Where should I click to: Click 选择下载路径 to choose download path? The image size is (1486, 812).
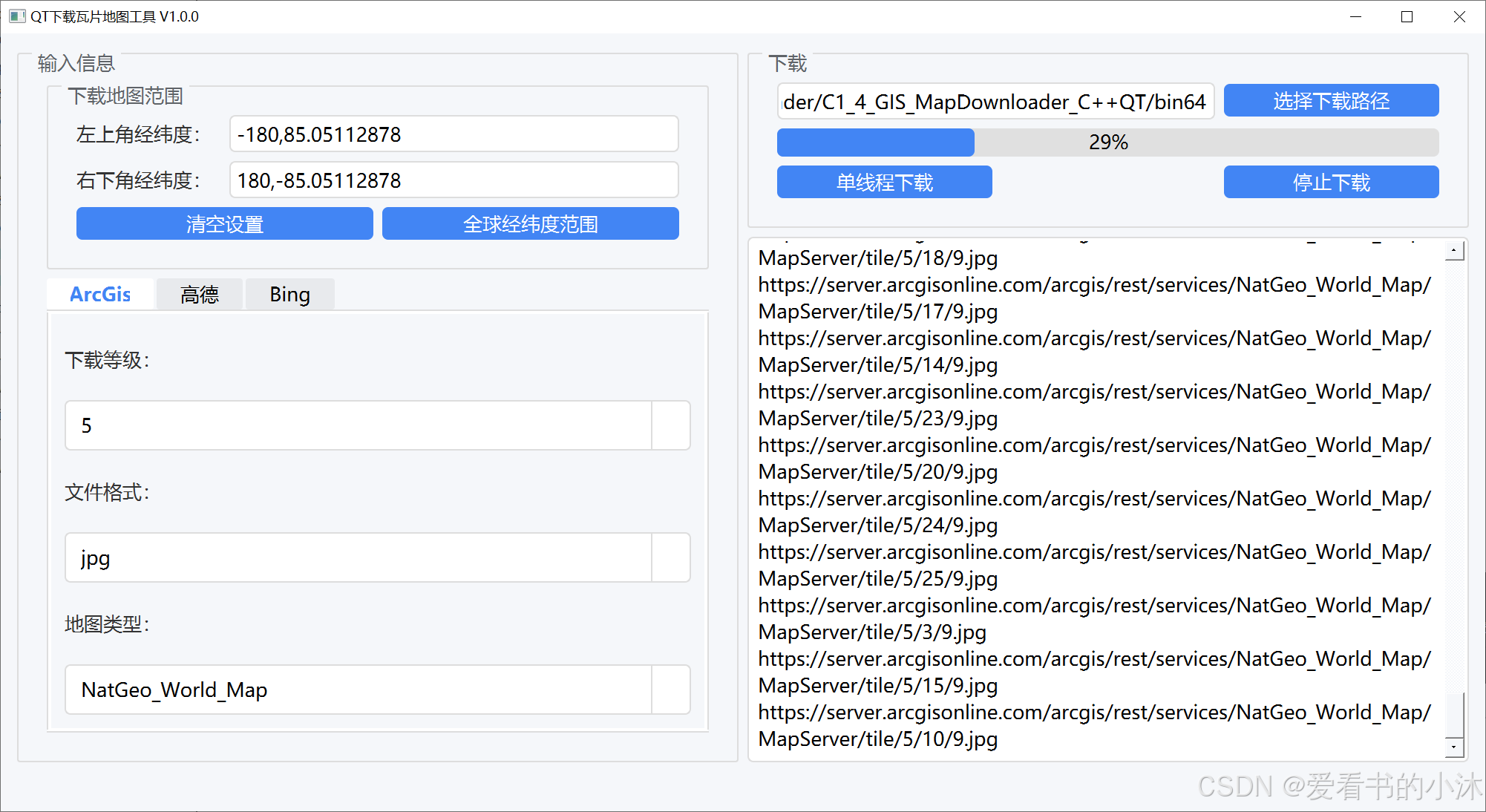[x=1330, y=101]
